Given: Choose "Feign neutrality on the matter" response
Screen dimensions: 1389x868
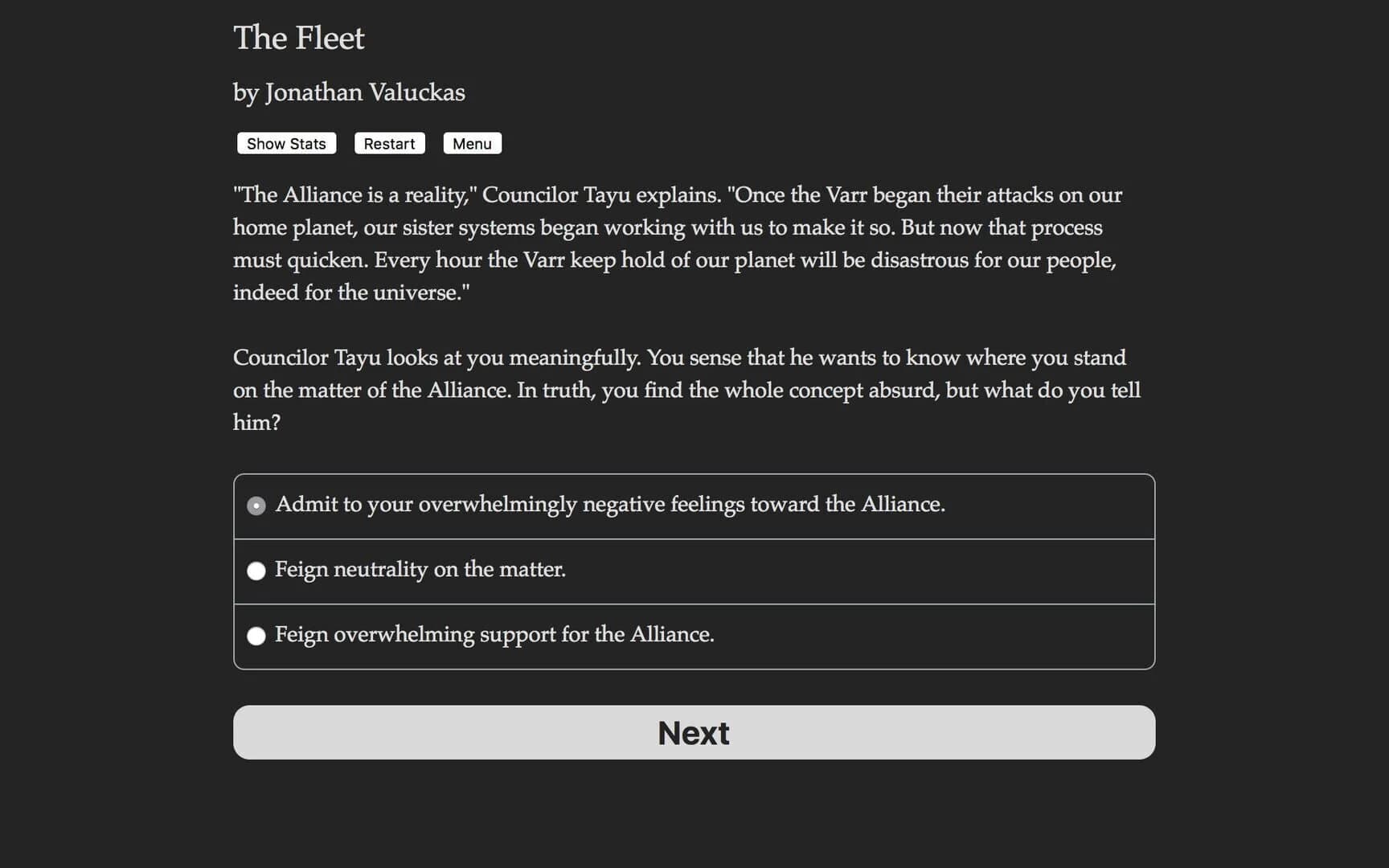Looking at the screenshot, I should coord(420,571).
